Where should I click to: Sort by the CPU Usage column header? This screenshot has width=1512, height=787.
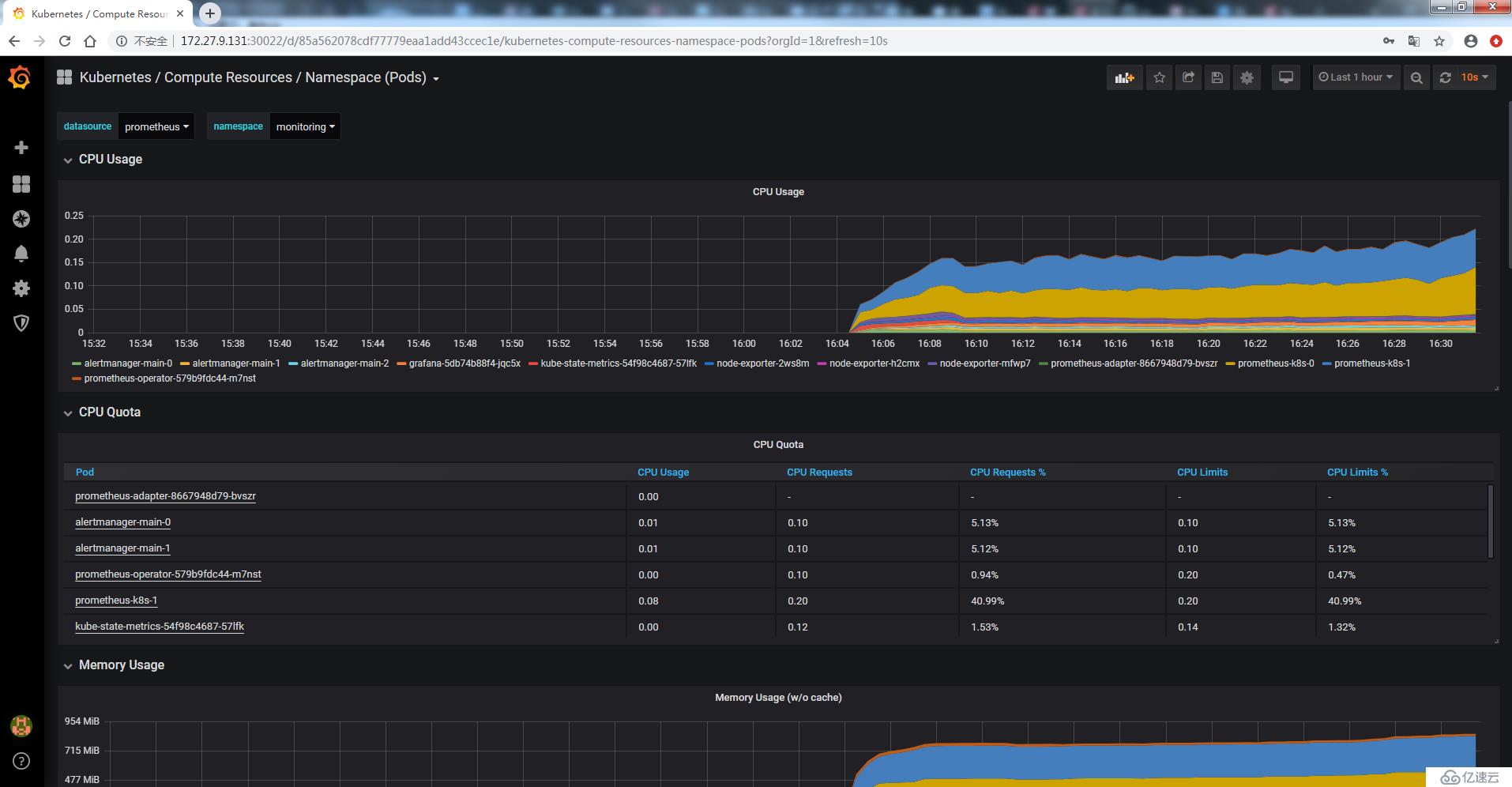point(663,472)
